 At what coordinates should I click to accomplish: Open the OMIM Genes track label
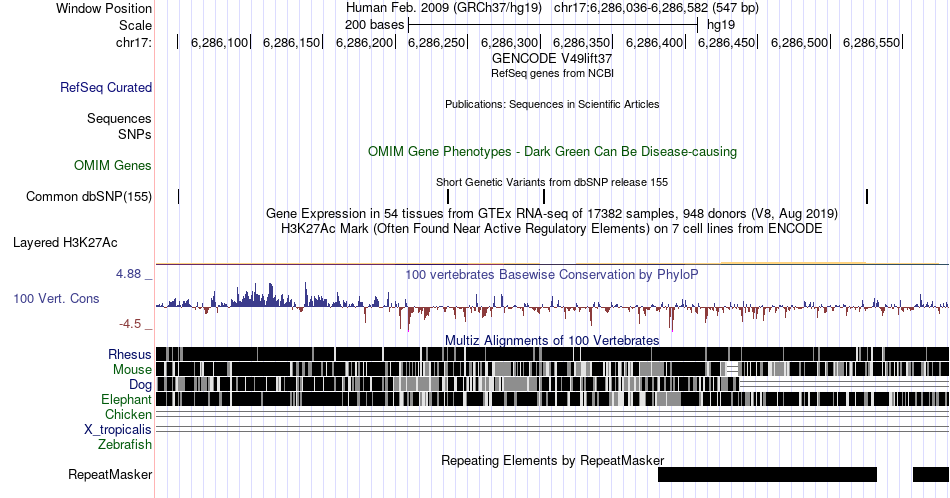113,165
